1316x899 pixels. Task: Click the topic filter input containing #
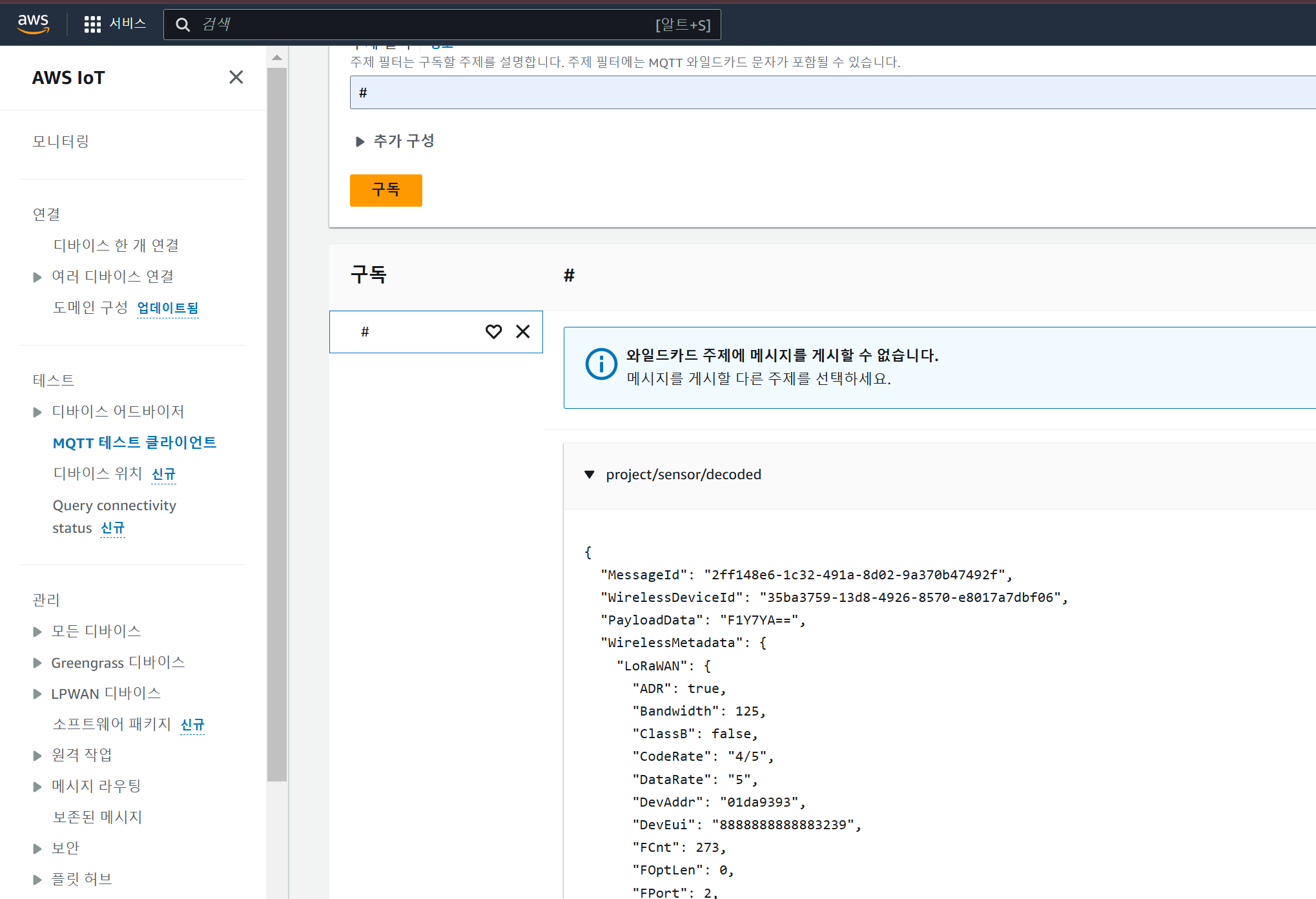(832, 92)
